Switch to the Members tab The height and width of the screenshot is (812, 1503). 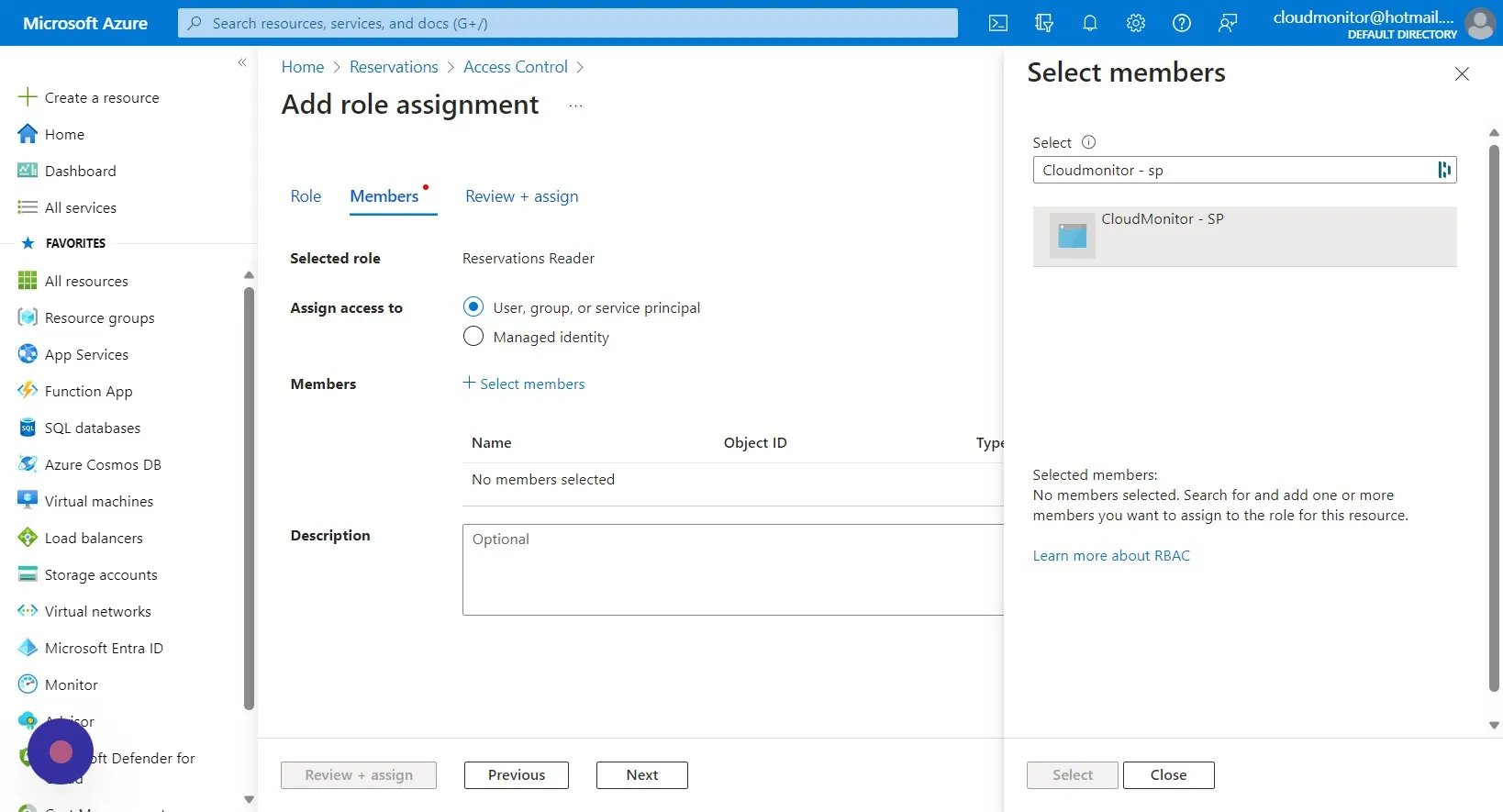384,196
